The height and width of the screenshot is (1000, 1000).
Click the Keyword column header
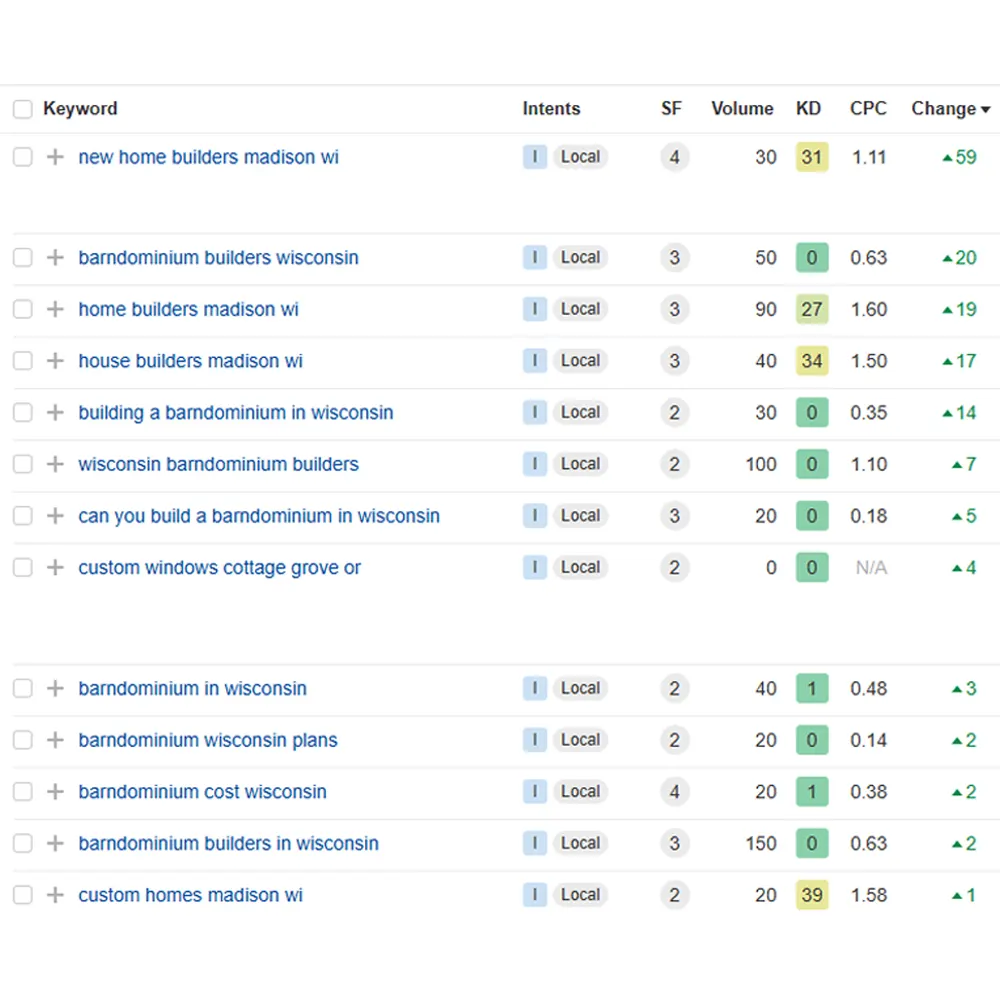80,109
